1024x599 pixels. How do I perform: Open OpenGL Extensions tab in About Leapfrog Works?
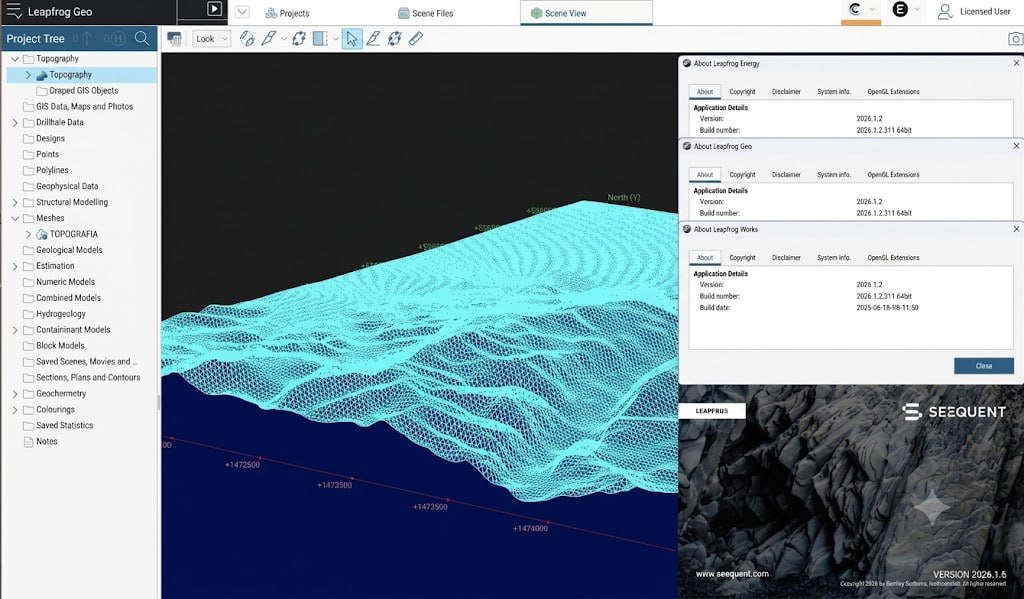pyautogui.click(x=893, y=257)
